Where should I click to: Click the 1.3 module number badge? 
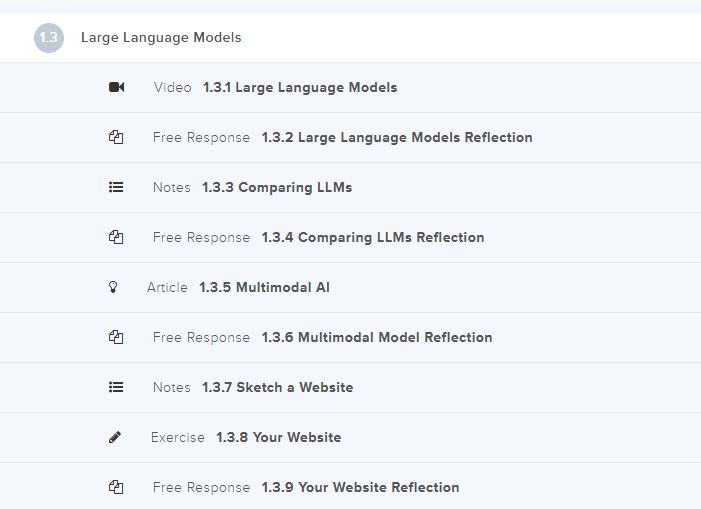pos(48,38)
